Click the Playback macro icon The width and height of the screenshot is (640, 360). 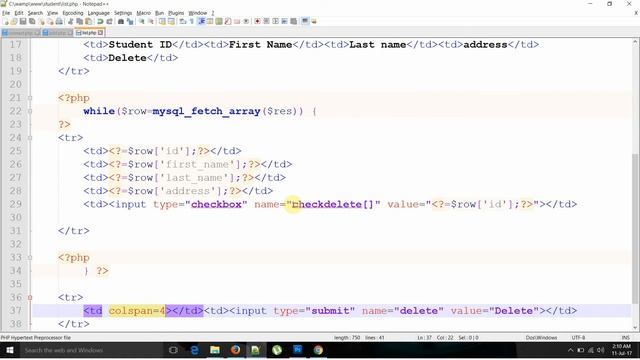[x=276, y=21]
